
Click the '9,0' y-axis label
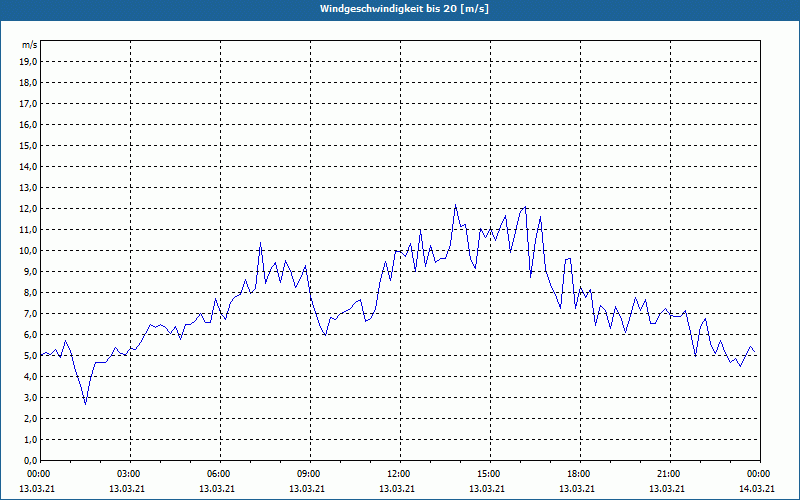pos(30,271)
